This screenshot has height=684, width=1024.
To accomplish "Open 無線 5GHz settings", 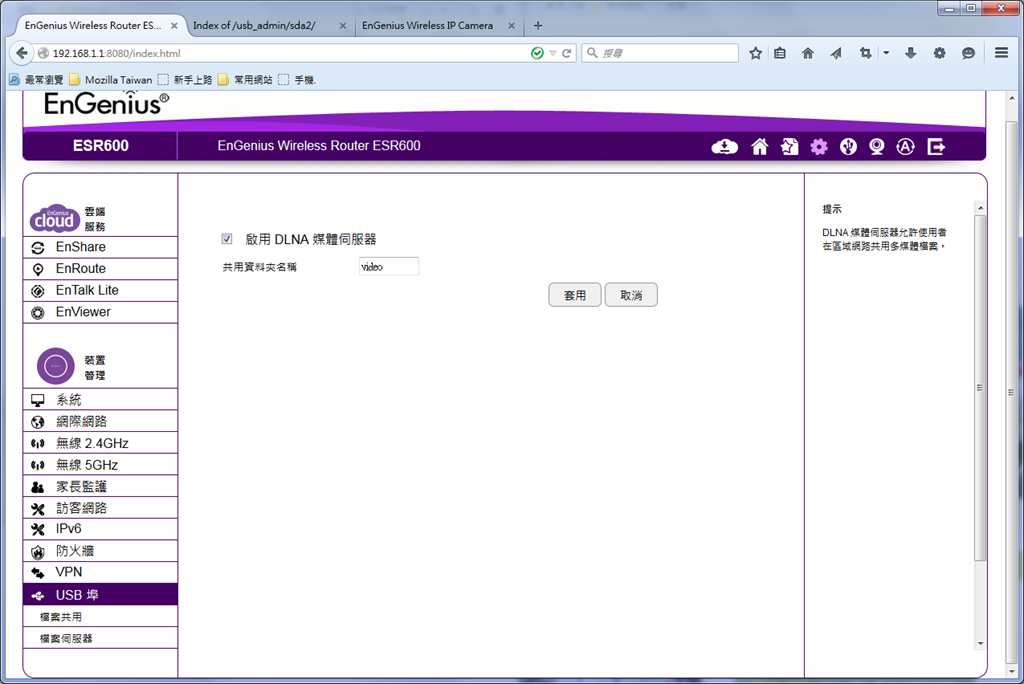I will tap(100, 464).
